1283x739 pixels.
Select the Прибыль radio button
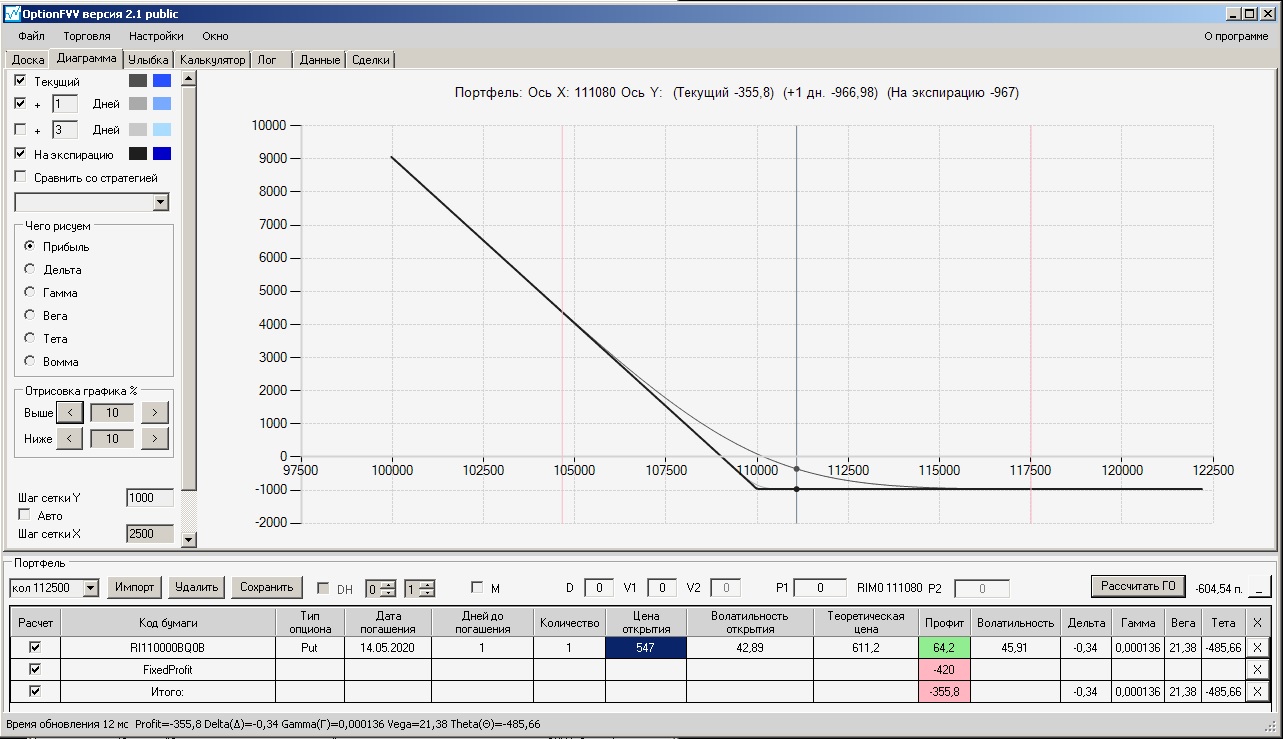(x=30, y=246)
